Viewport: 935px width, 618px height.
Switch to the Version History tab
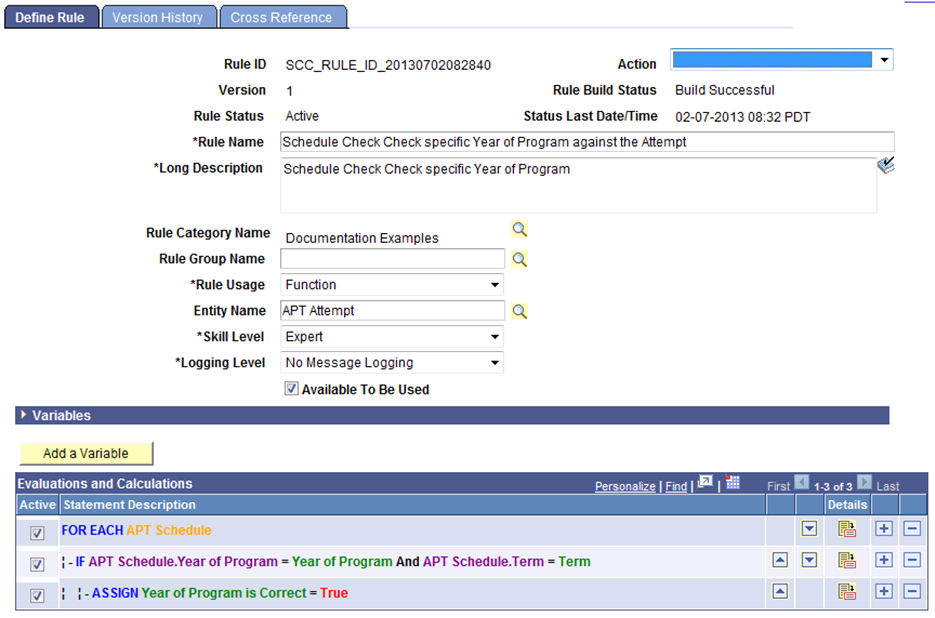(158, 16)
